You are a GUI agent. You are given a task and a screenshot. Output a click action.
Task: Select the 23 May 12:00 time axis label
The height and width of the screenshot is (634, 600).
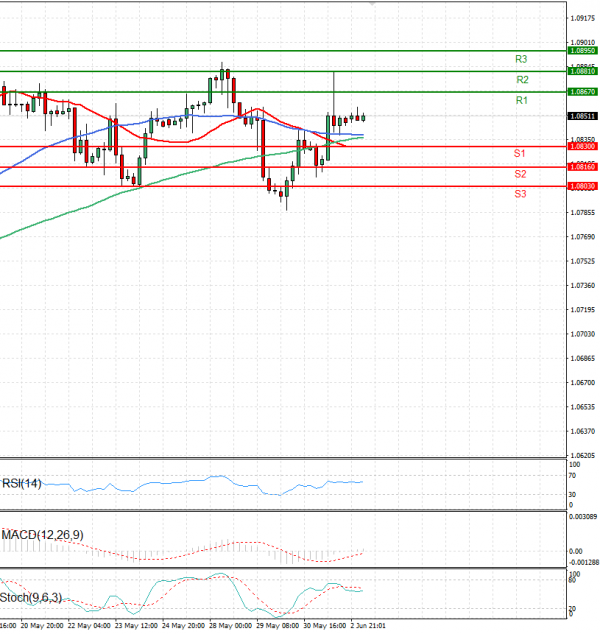pyautogui.click(x=134, y=624)
